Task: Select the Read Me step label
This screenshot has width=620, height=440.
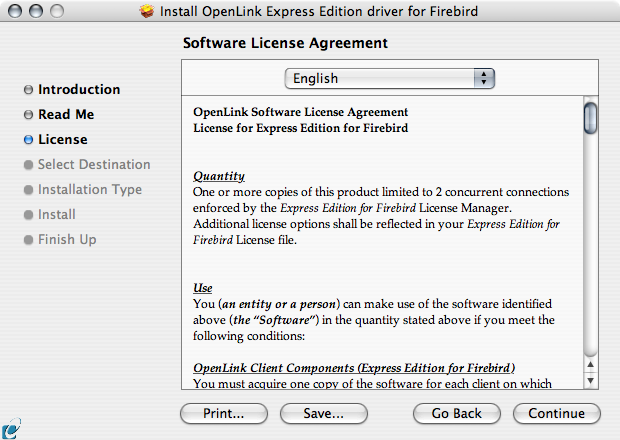Action: click(66, 115)
